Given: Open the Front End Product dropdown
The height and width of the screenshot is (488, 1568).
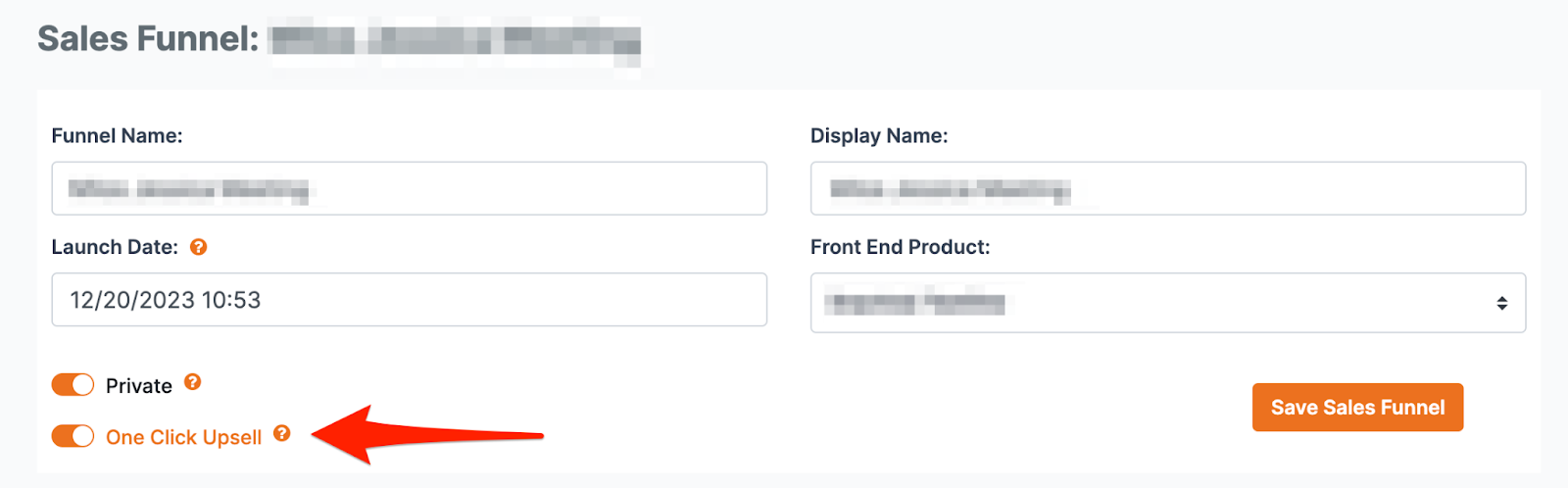Looking at the screenshot, I should point(1166,303).
